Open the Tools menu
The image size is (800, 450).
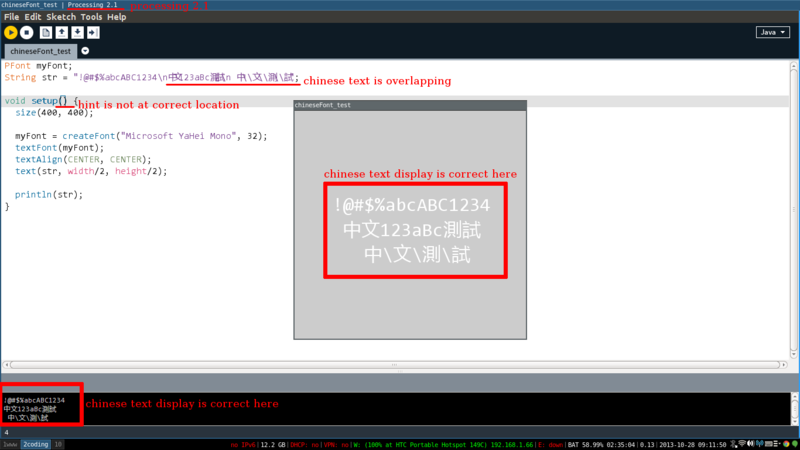click(91, 17)
